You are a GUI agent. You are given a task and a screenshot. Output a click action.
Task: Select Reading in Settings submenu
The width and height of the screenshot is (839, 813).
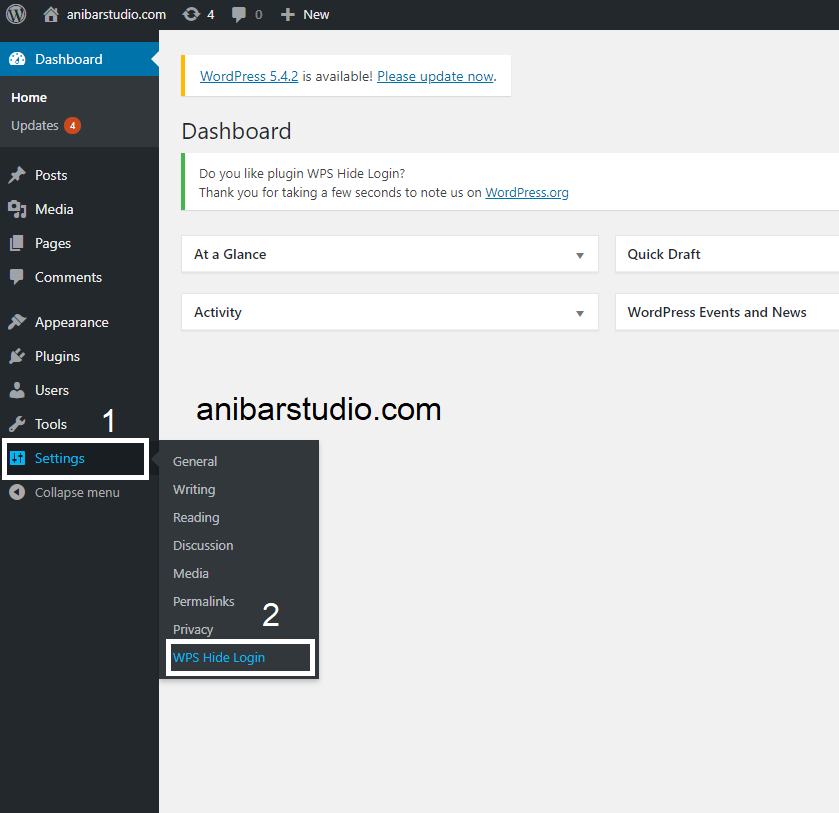pos(196,518)
